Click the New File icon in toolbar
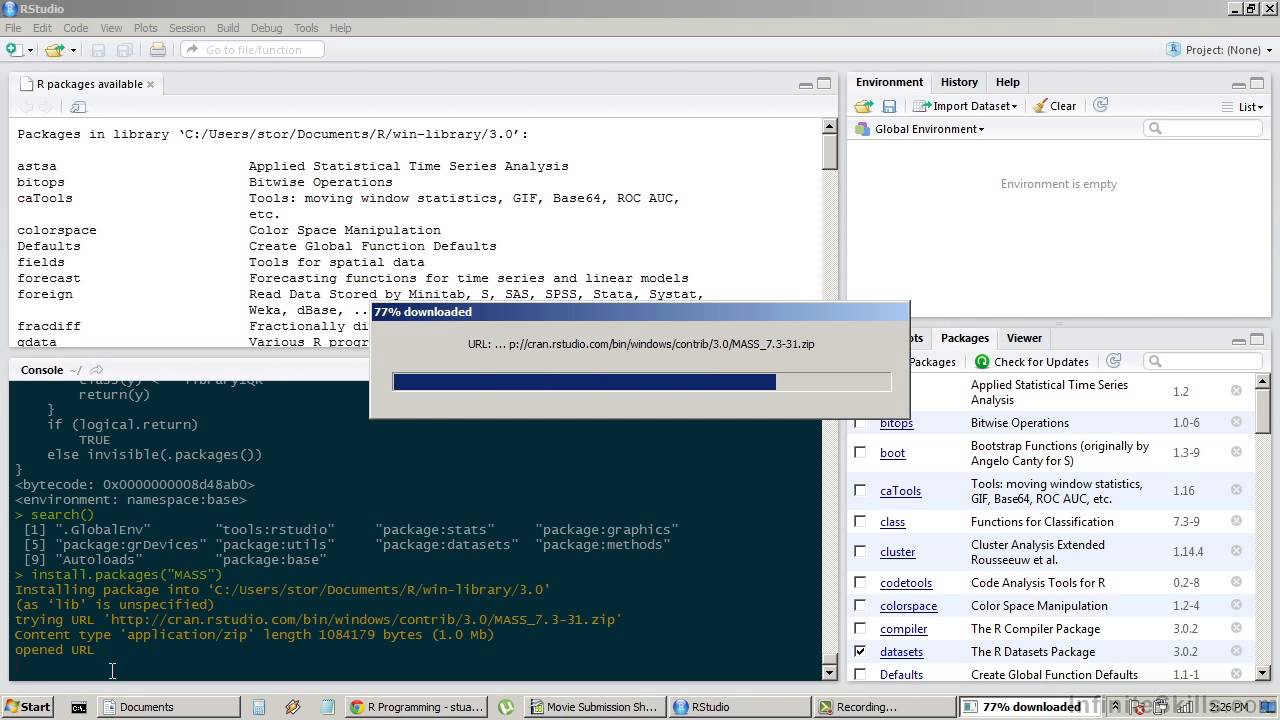 click(13, 49)
